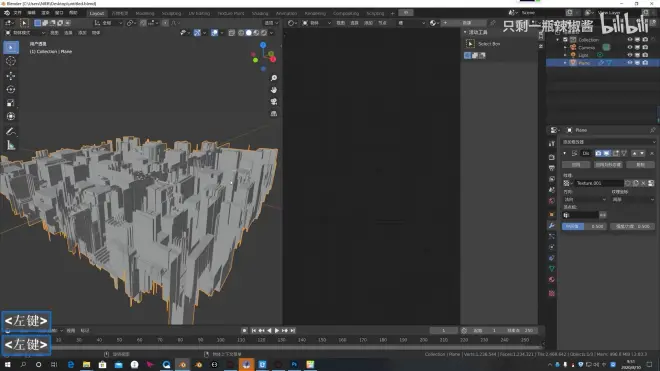This screenshot has height=371, width=660.
Task: Play the timeline animation
Action: tap(277, 331)
